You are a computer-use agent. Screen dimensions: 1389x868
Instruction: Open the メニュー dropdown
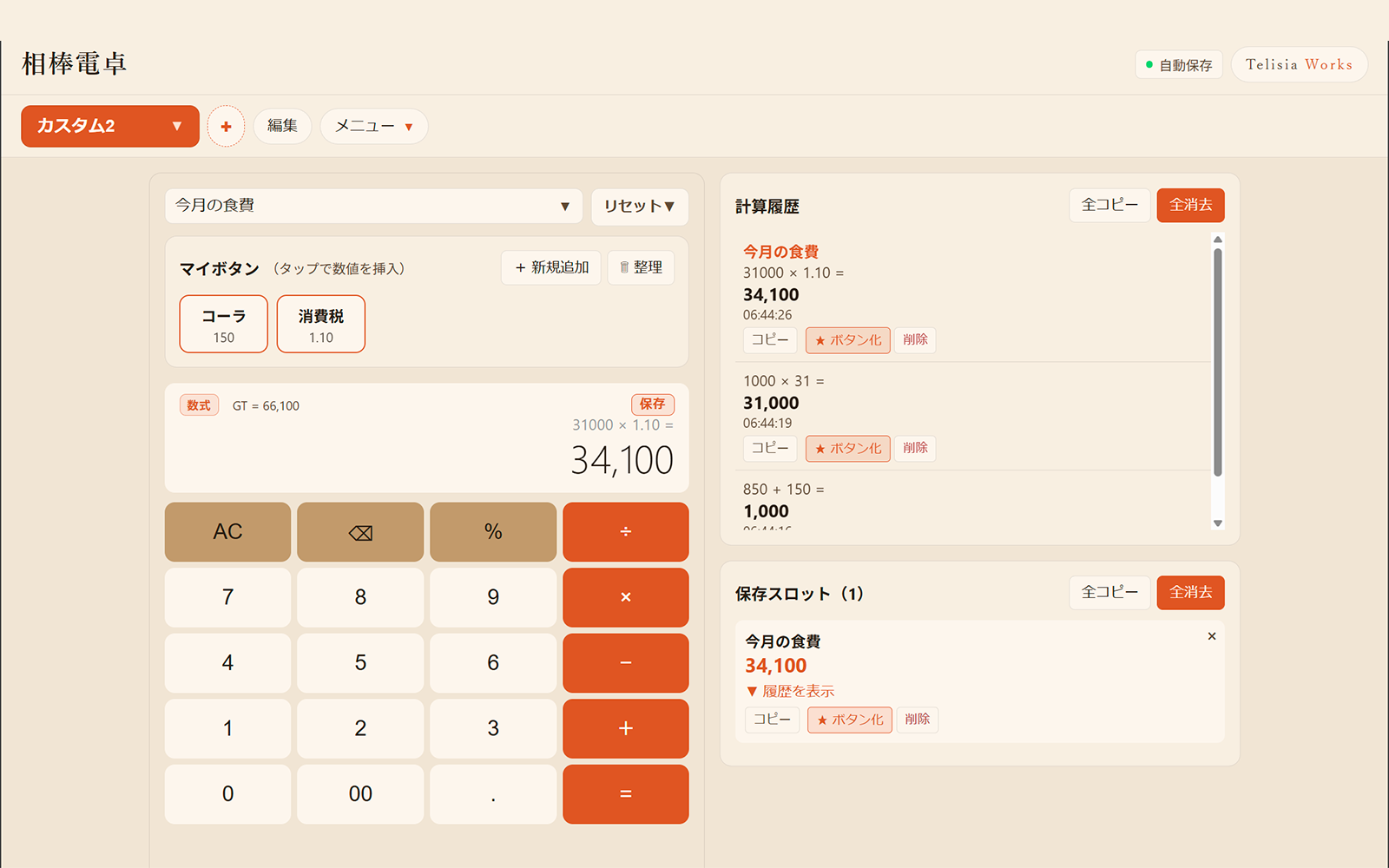tap(374, 127)
